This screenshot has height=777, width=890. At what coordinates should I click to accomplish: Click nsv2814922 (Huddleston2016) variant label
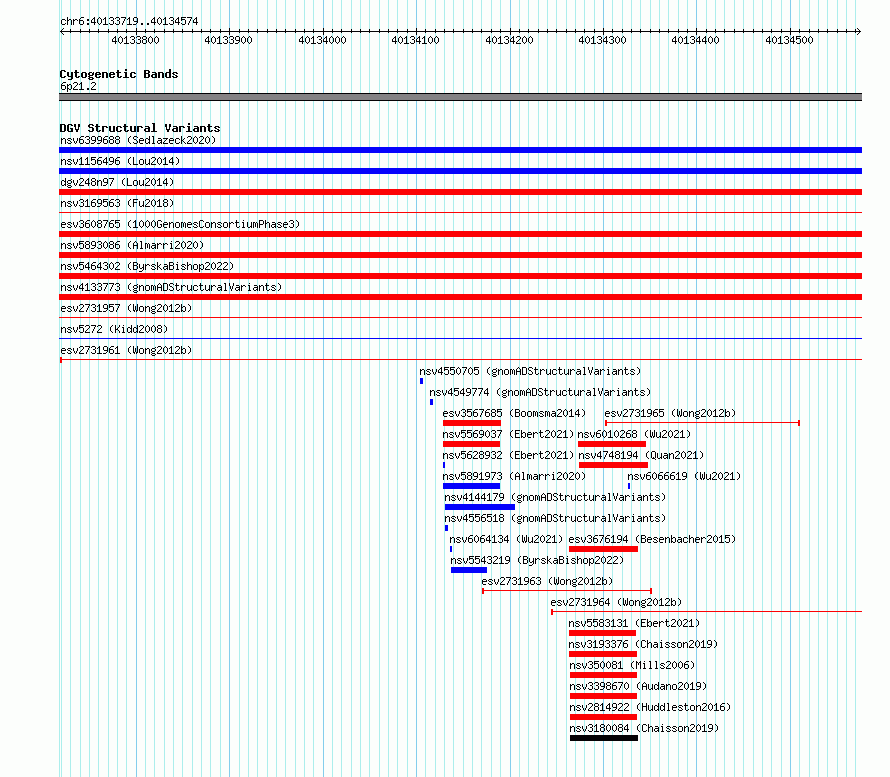click(650, 707)
